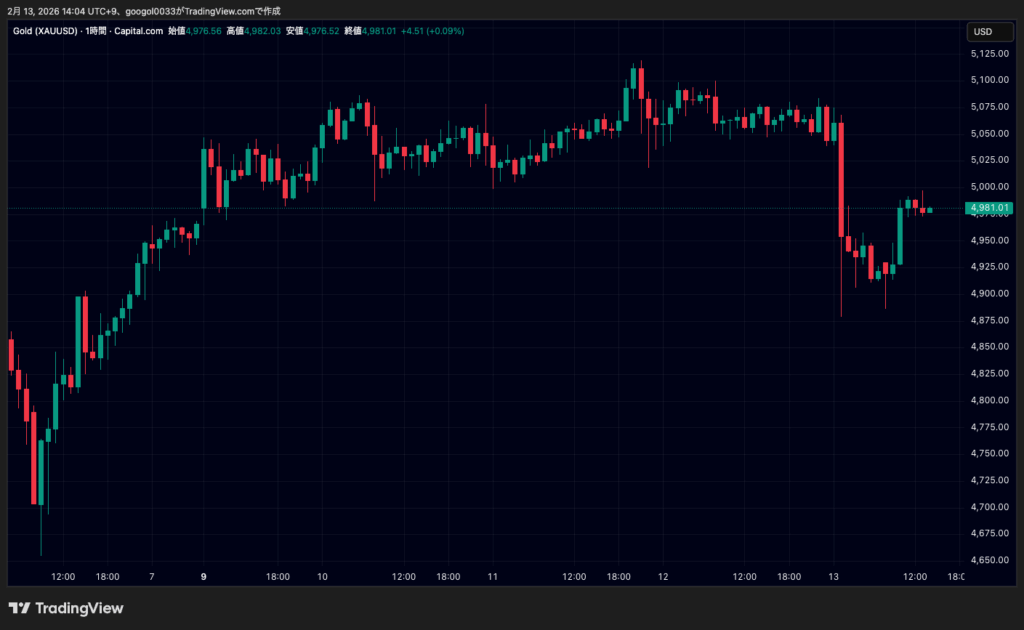Click the large red candle after marker 13
This screenshot has height=630, width=1024.
[x=841, y=178]
